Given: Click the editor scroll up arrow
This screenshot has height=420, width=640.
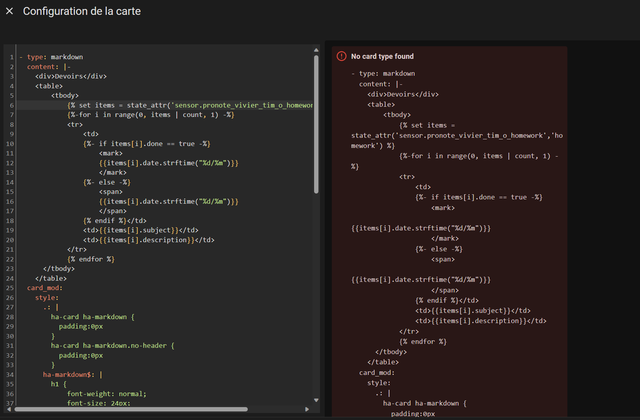Looking at the screenshot, I should tap(316, 50).
